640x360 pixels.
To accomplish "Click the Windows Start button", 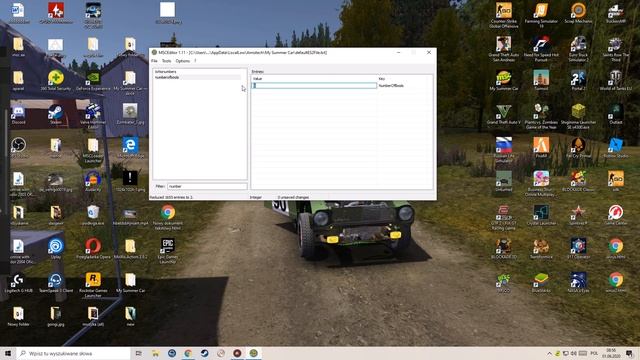I will pyautogui.click(x=8, y=353).
